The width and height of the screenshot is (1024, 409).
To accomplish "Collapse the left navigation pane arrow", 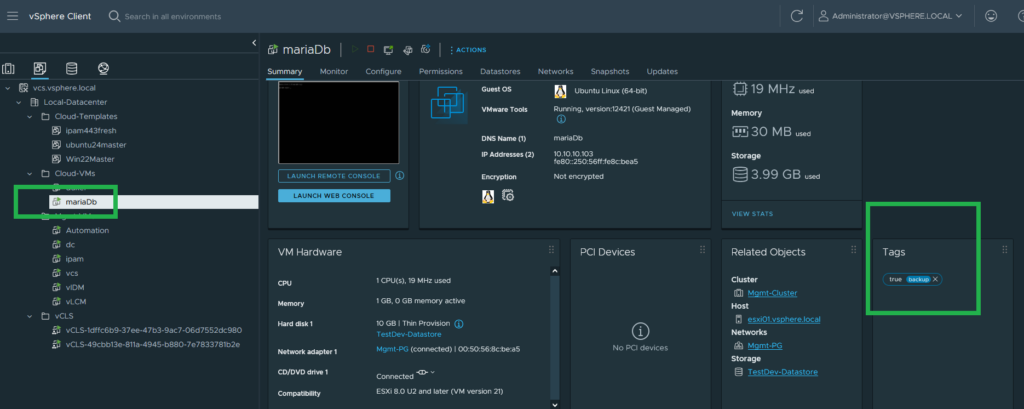I will click(254, 43).
